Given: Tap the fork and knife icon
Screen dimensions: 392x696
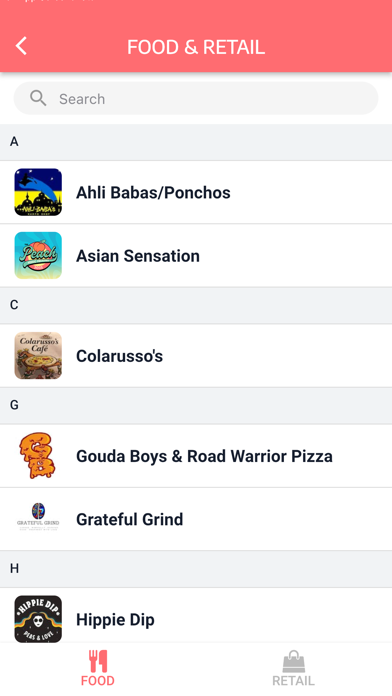Looking at the screenshot, I should click(98, 661).
